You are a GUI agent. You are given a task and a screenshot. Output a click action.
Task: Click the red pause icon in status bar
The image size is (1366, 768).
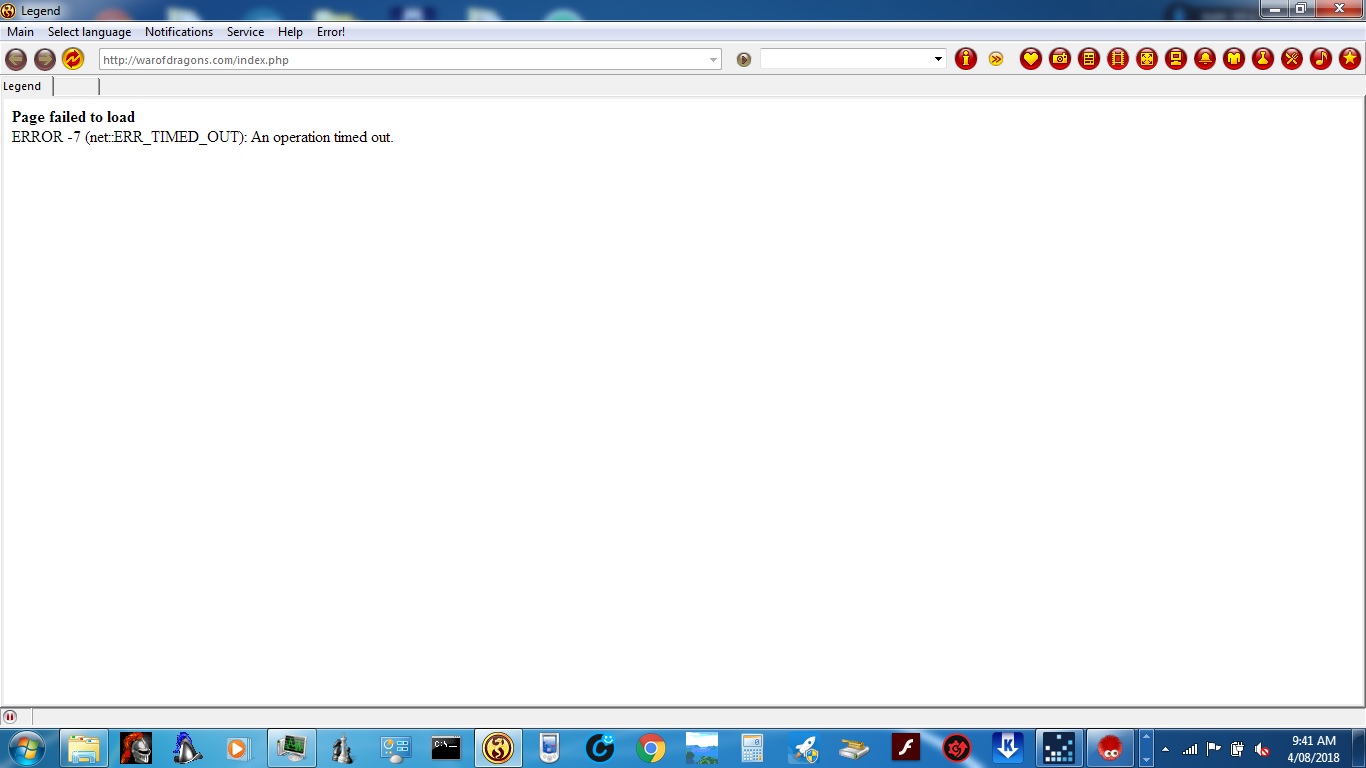10,716
